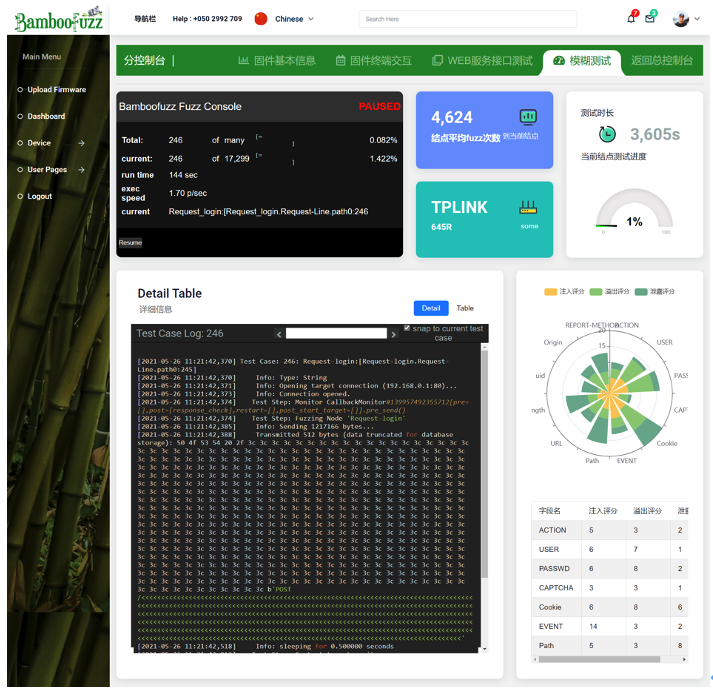The width and height of the screenshot is (713, 689).
Task: Open Dashboard menu item
Action: tap(46, 116)
